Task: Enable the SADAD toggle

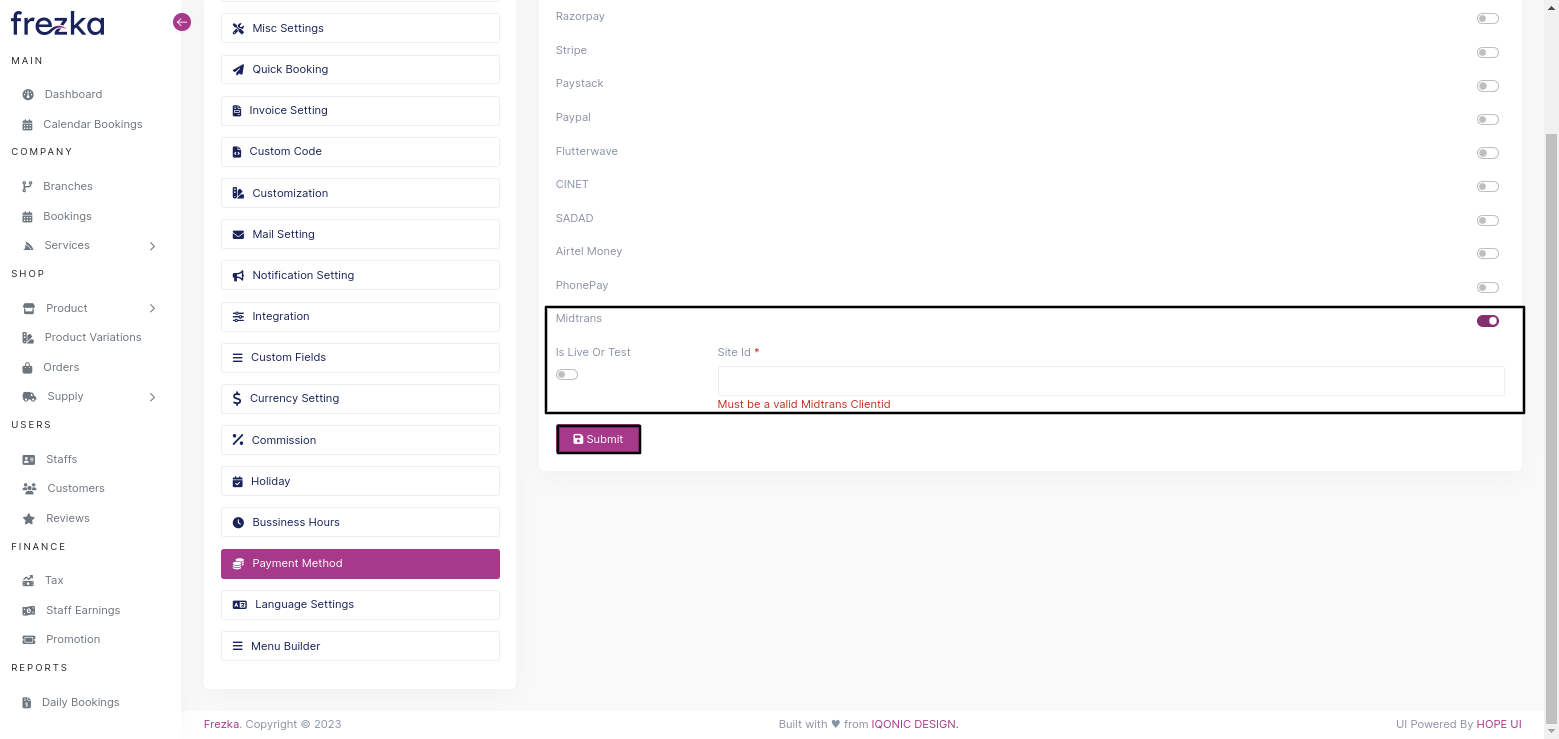Action: coord(1487,220)
